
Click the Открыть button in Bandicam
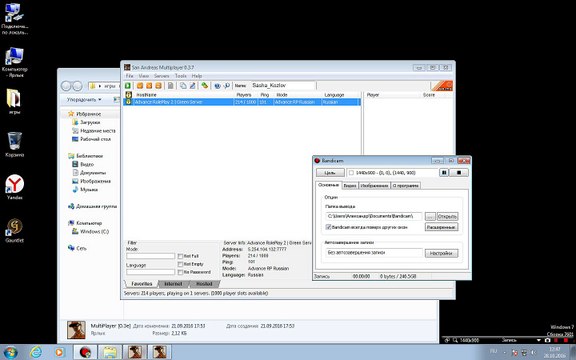[447, 216]
